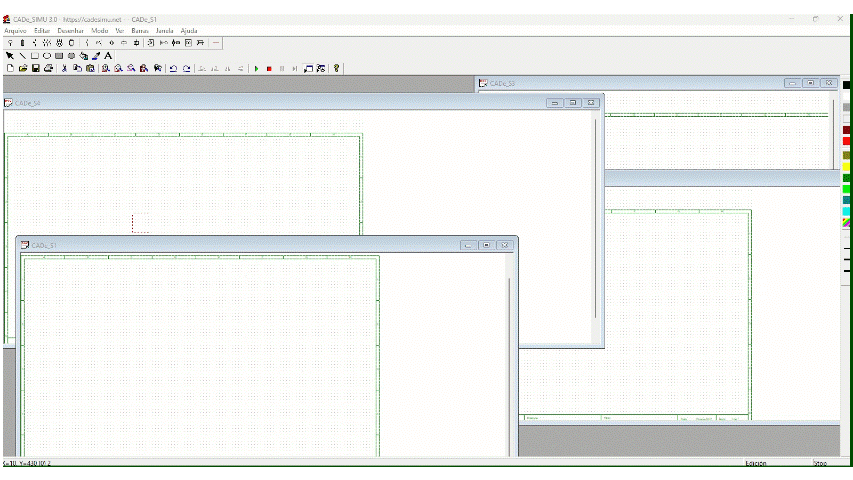This screenshot has width=853, height=480.
Task: Copy the selection icon
Action: tap(77, 69)
